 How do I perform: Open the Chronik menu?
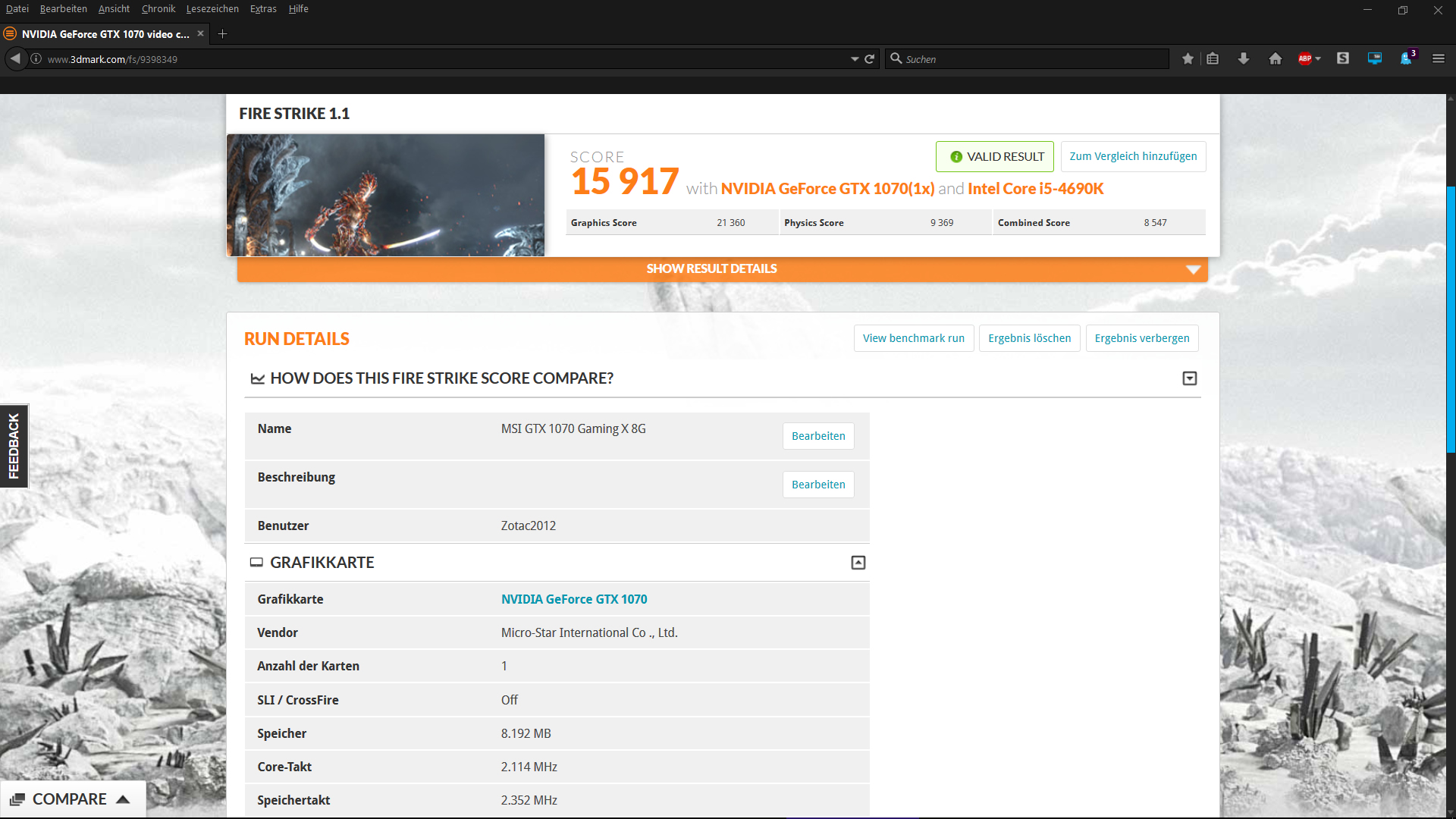pyautogui.click(x=158, y=9)
